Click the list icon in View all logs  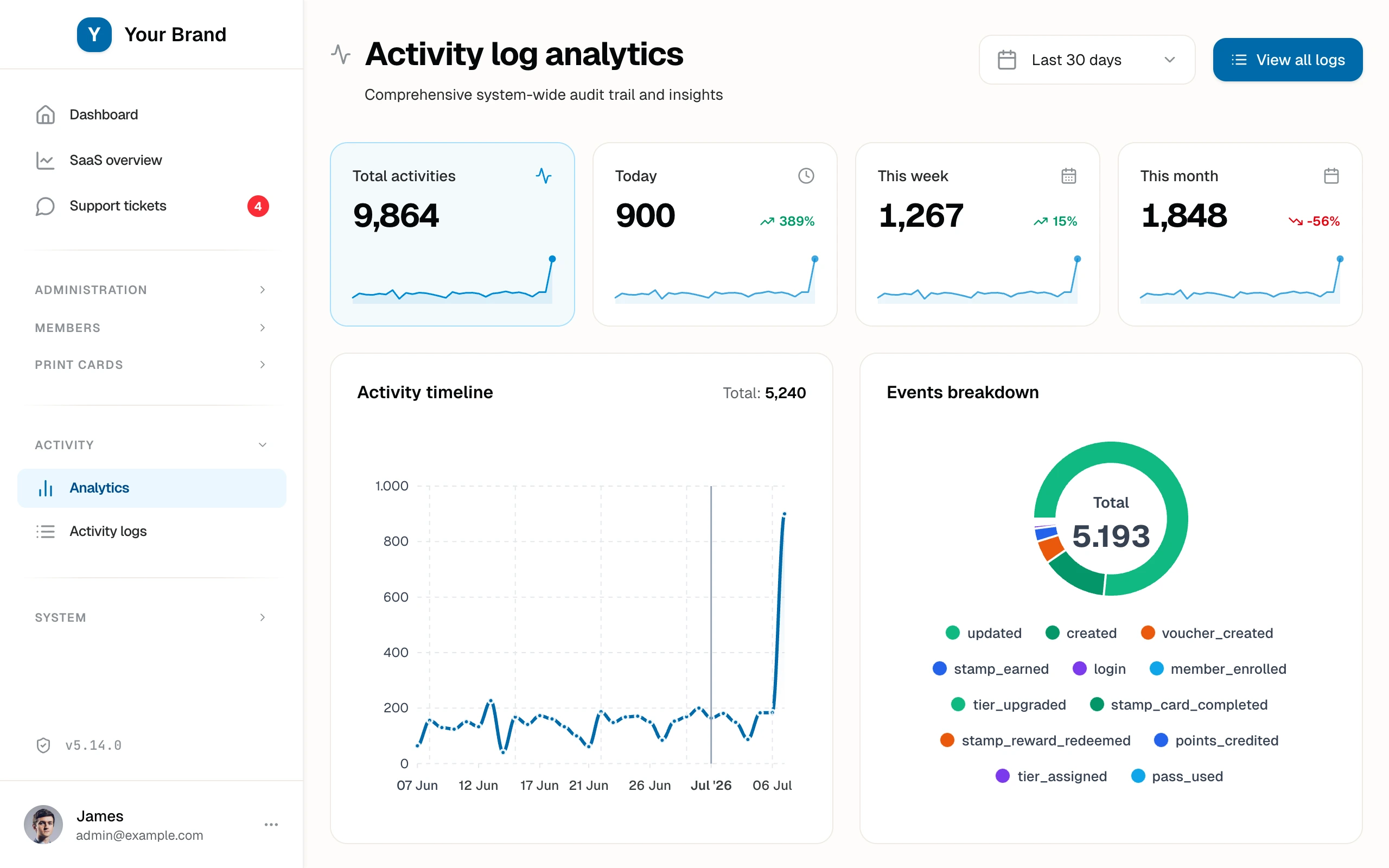[1239, 60]
